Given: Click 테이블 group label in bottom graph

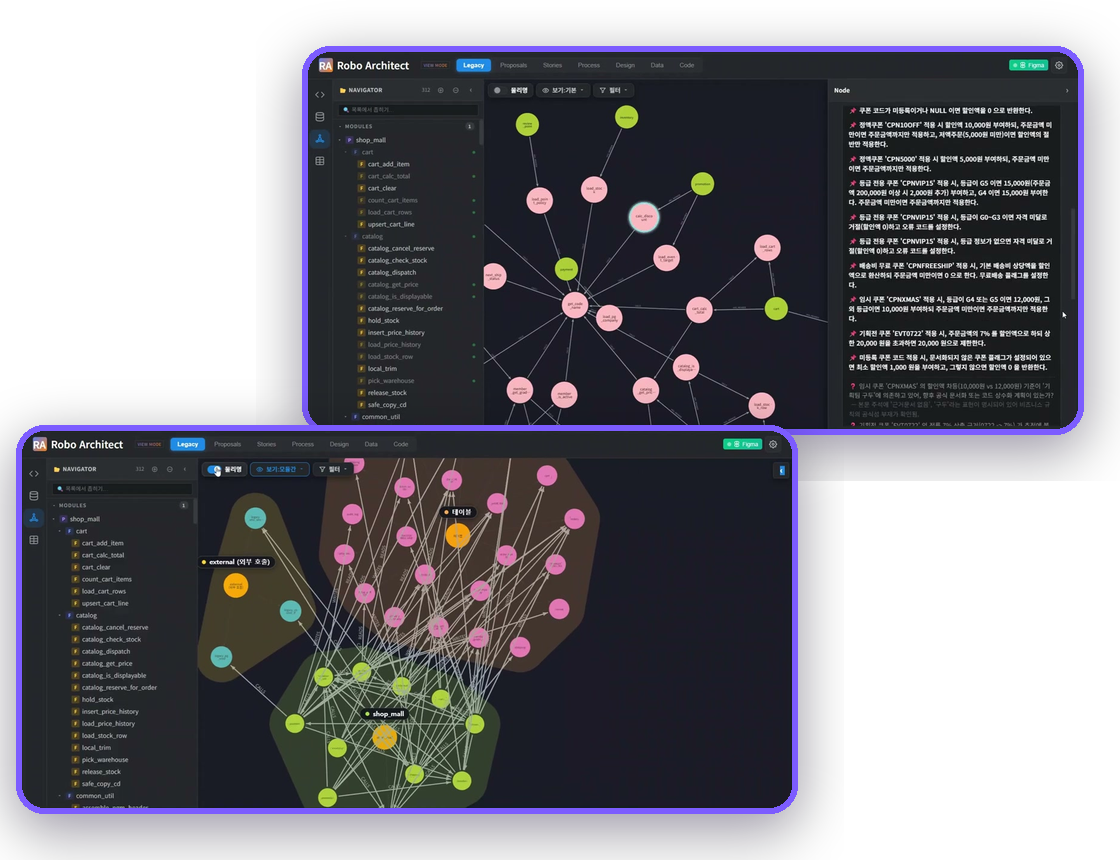Looking at the screenshot, I should tap(459, 512).
